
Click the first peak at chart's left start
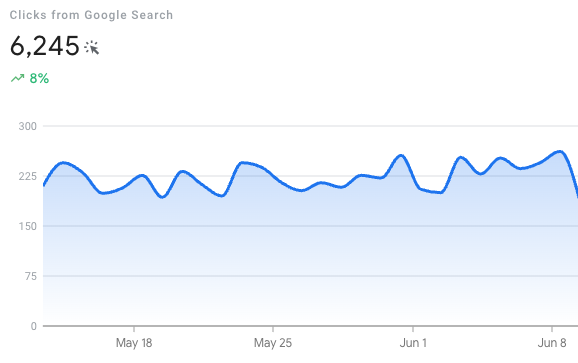pyautogui.click(x=64, y=163)
